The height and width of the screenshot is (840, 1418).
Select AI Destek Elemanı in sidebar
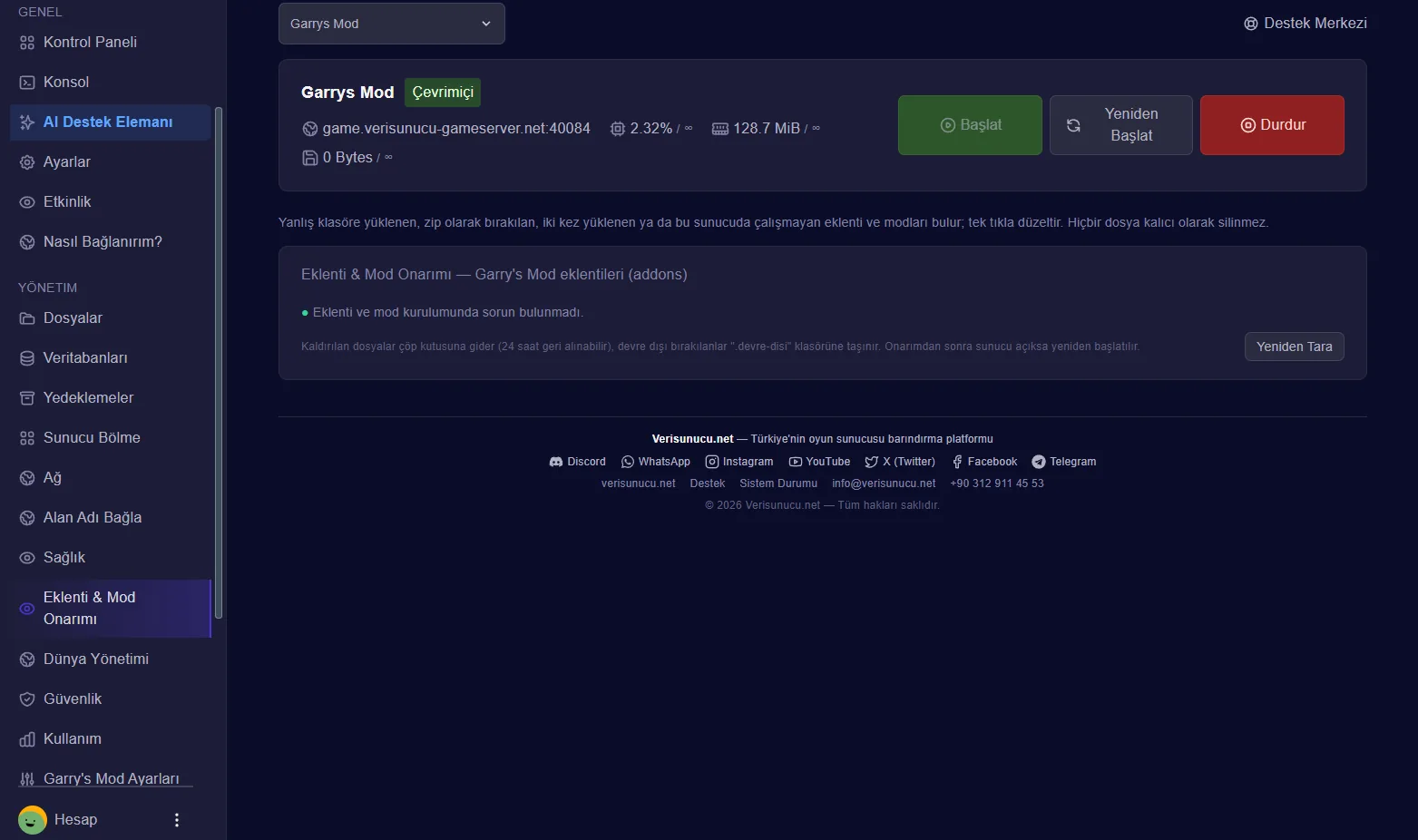click(x=110, y=122)
